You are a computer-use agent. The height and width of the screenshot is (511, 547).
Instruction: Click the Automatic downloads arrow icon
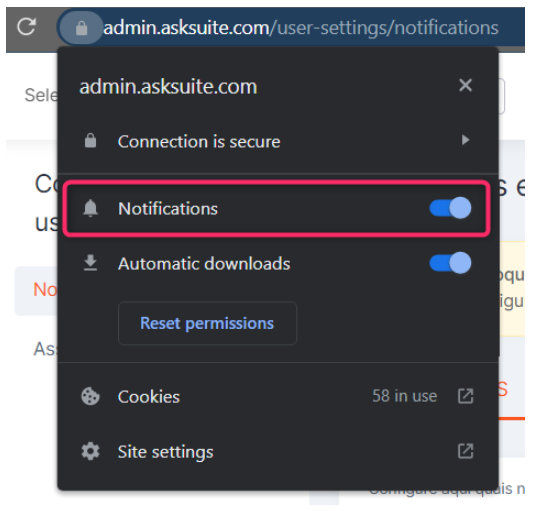pyautogui.click(x=91, y=263)
